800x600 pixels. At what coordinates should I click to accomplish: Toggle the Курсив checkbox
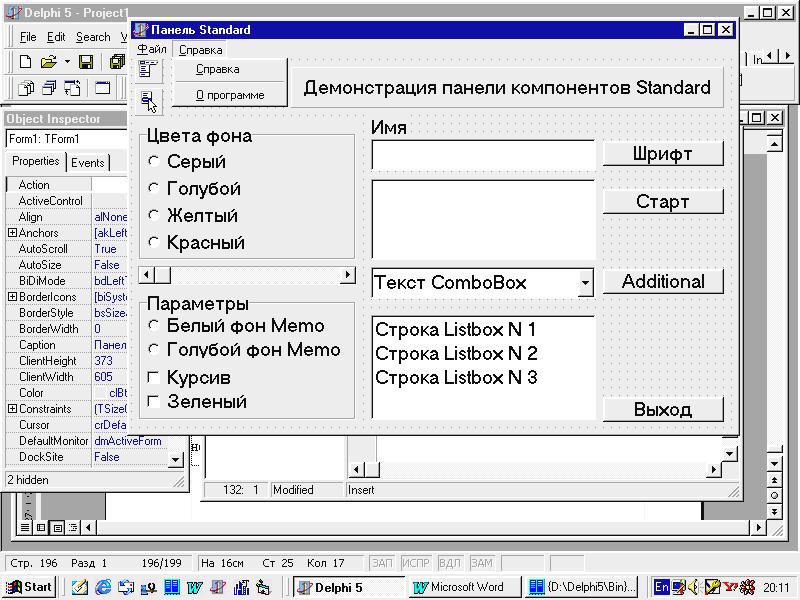point(153,377)
